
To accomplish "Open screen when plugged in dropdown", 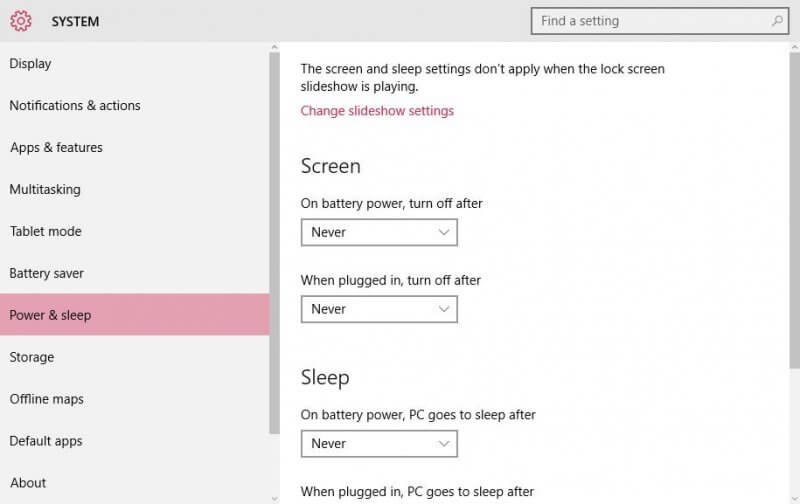I will (379, 309).
